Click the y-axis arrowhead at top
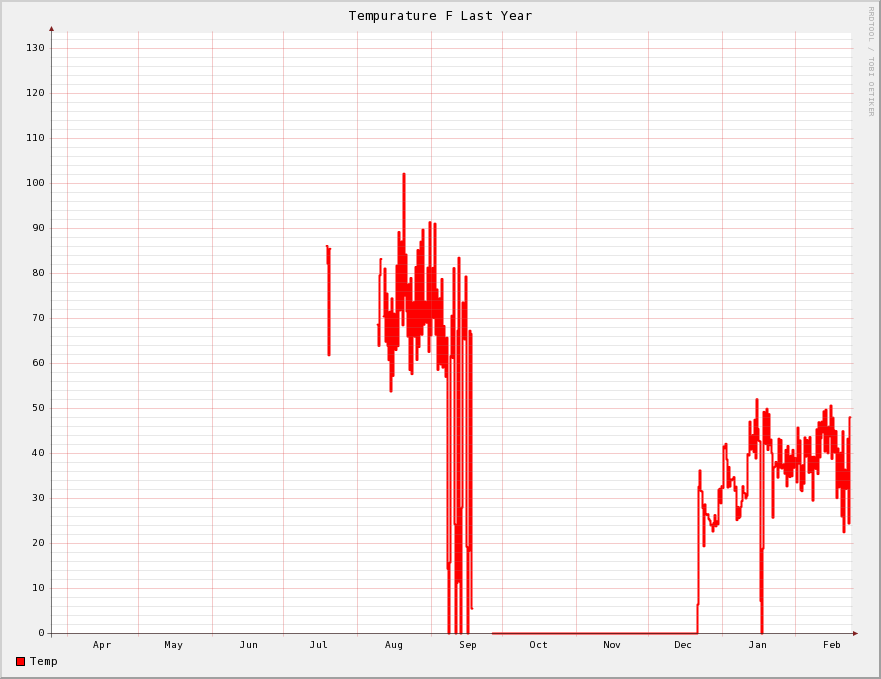 pos(51,29)
